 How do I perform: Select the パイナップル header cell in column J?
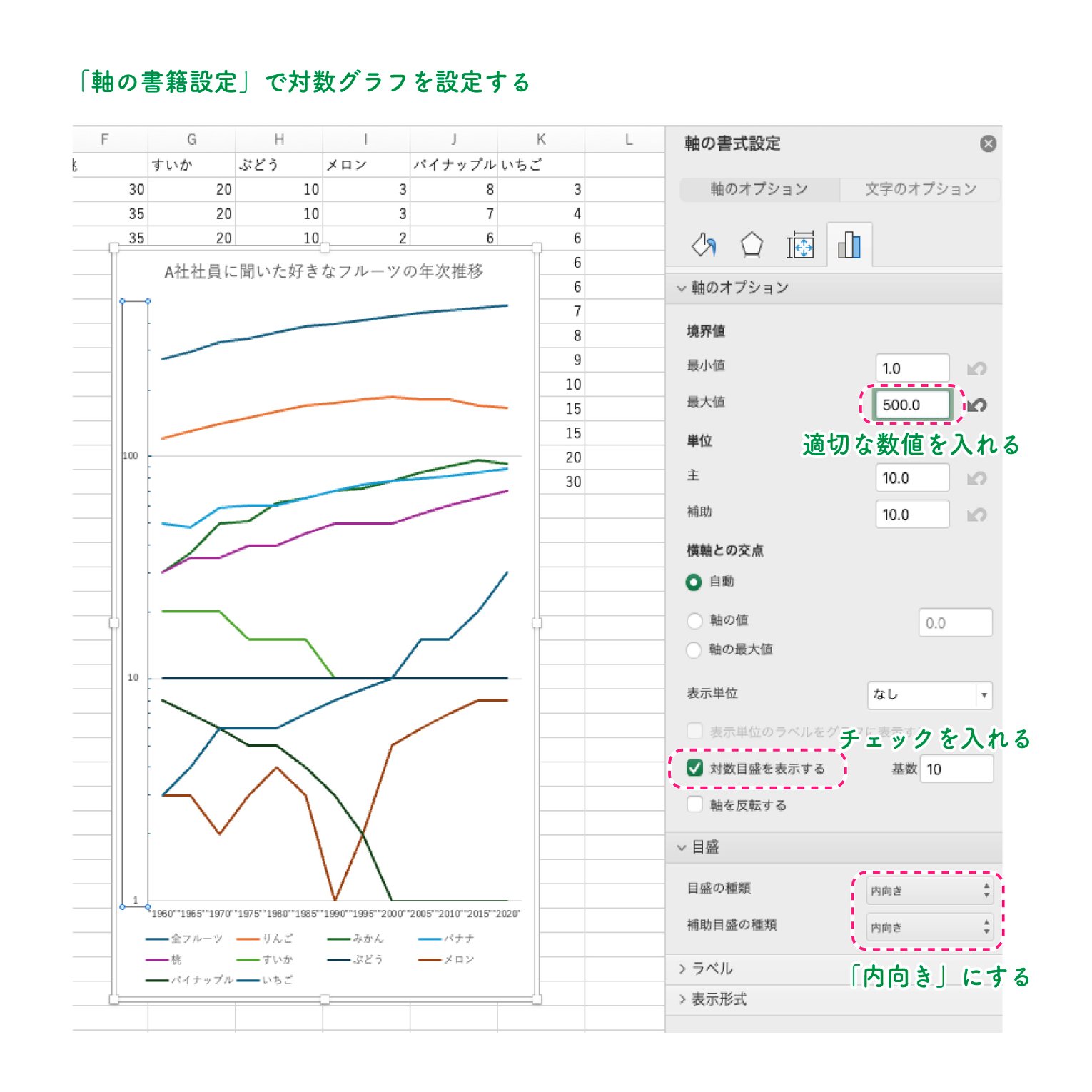pos(454,165)
